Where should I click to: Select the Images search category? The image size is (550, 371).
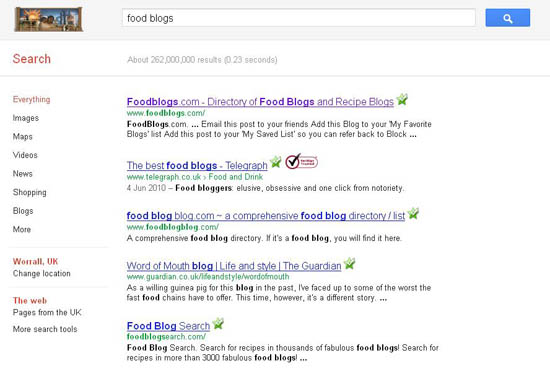(x=26, y=118)
